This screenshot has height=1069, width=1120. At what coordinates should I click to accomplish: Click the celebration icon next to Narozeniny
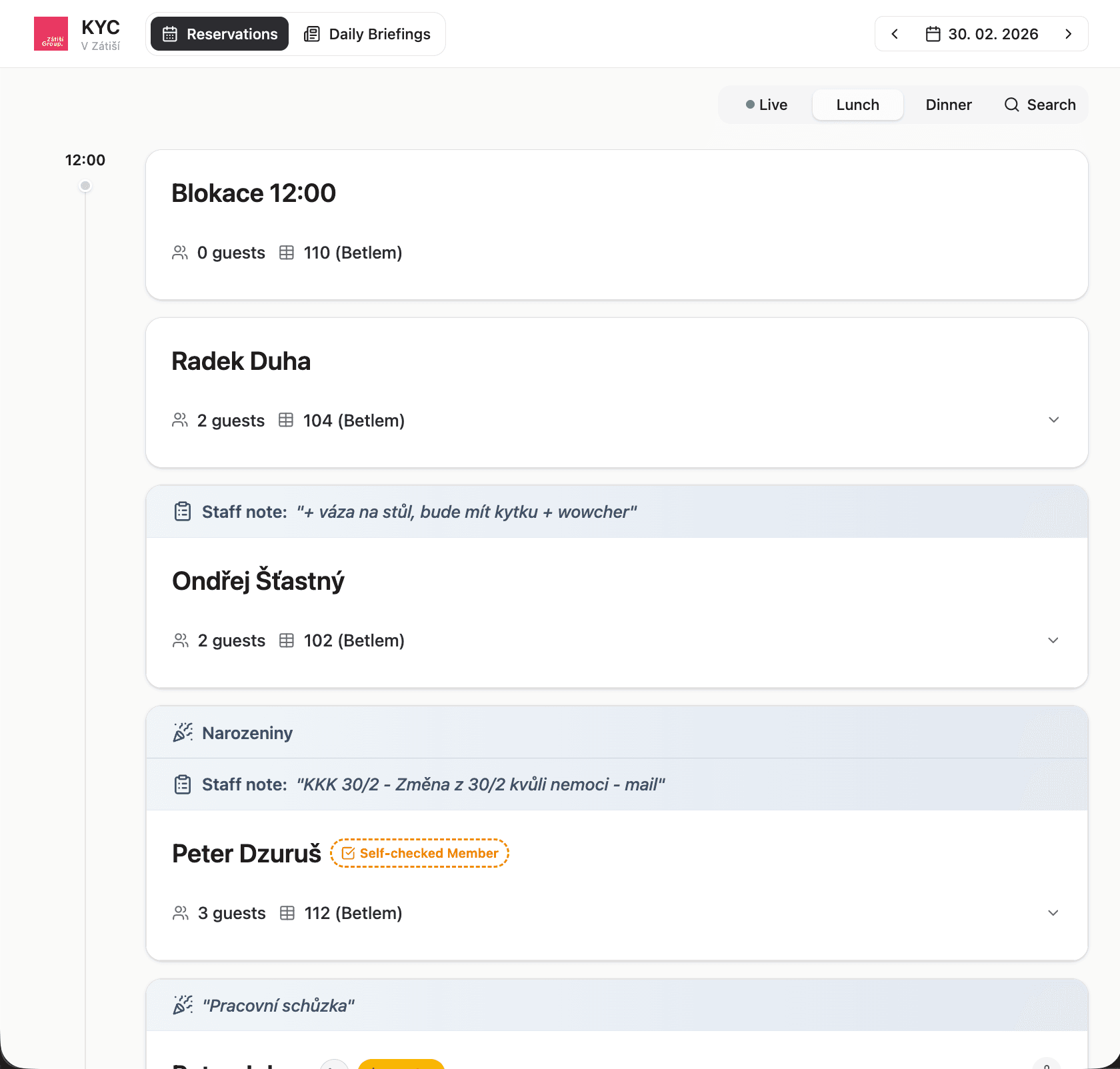182,732
